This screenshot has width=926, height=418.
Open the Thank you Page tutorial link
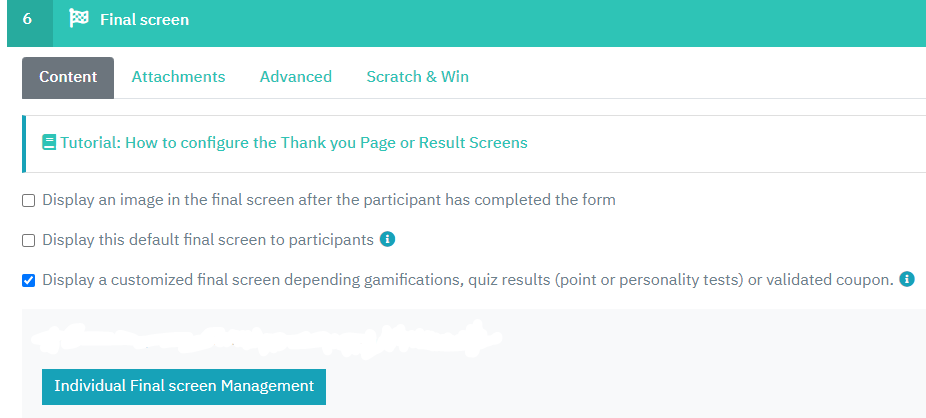pos(294,143)
